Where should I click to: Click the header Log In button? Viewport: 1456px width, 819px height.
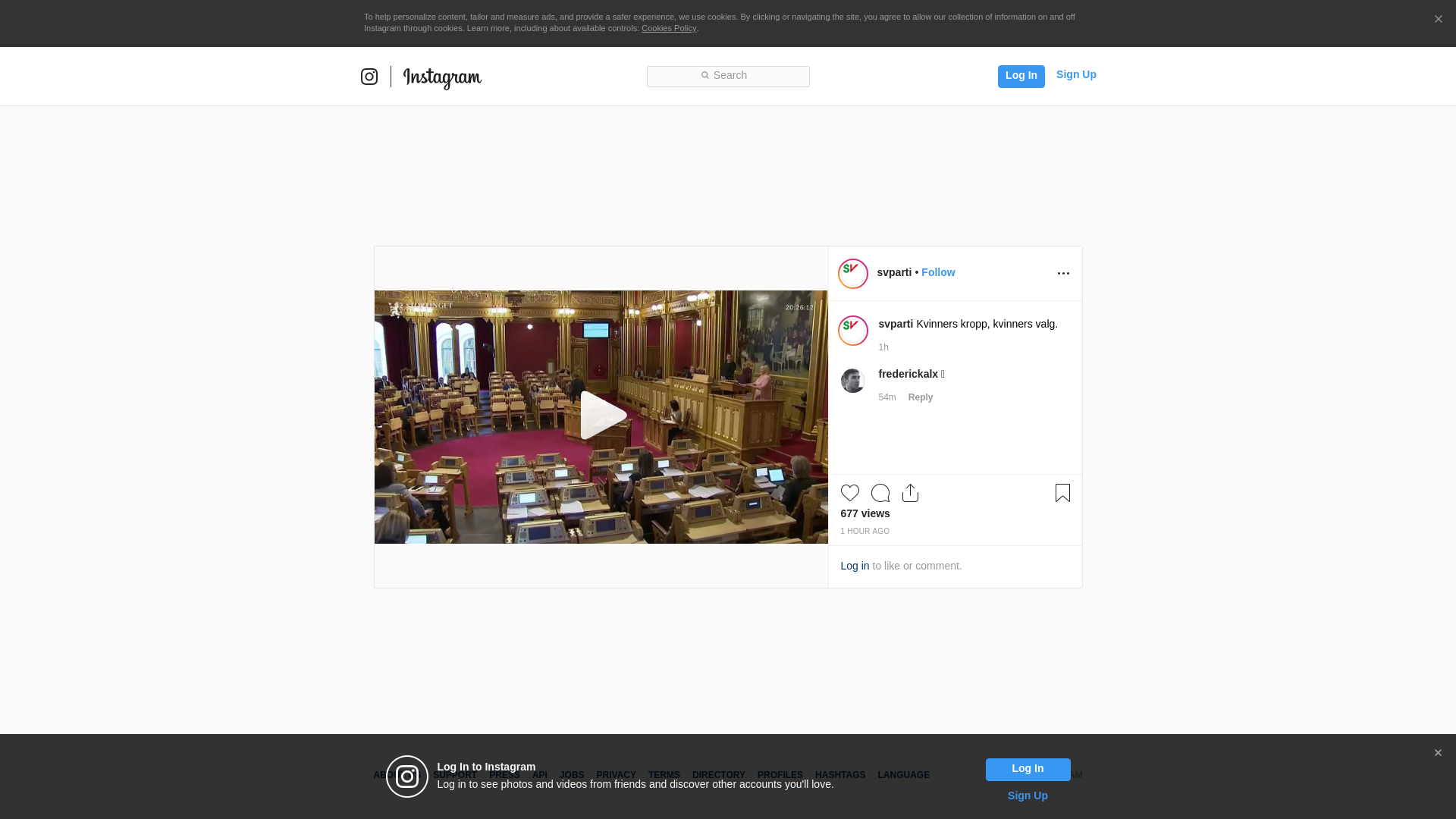[1021, 76]
